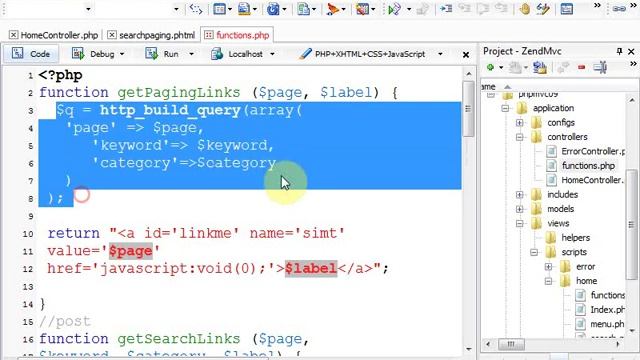
Task: Click on getPagingLinks function name in line 2
Action: click(178, 93)
